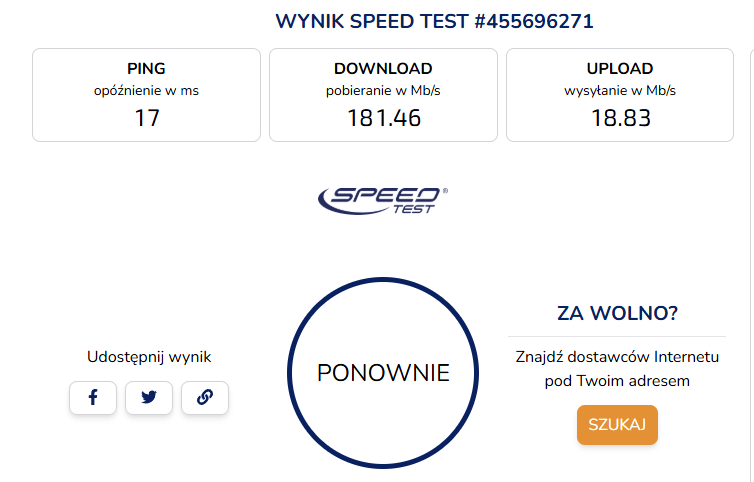
Task: Click the wysyłanie w Mb/s subtitle
Action: click(620, 91)
